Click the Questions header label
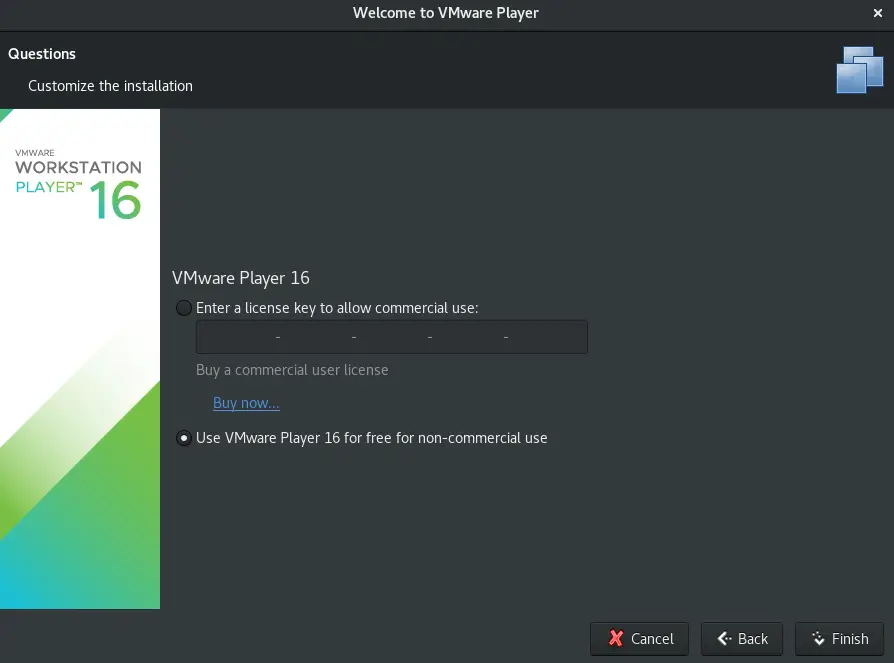Image resolution: width=894 pixels, height=663 pixels. (x=41, y=54)
